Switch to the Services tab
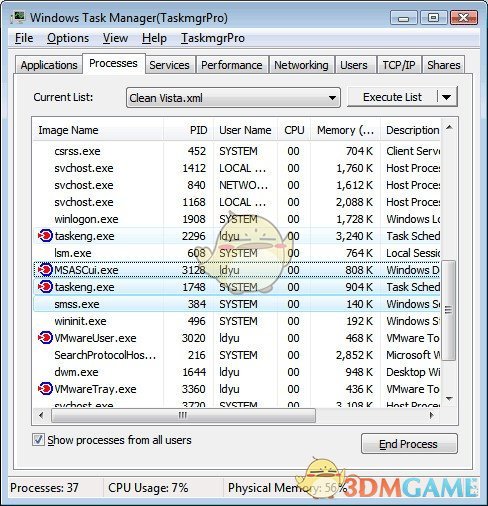This screenshot has height=506, width=488. click(169, 65)
